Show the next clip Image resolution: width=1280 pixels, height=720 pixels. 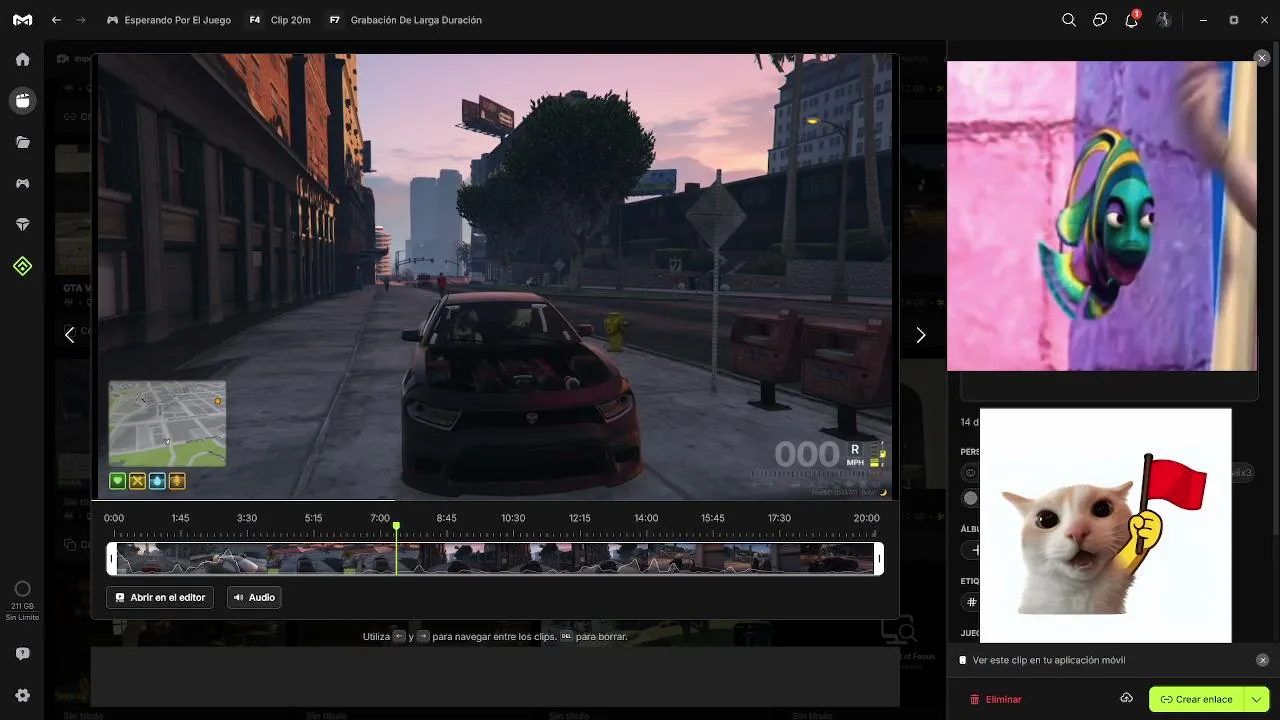pyautogui.click(x=920, y=335)
